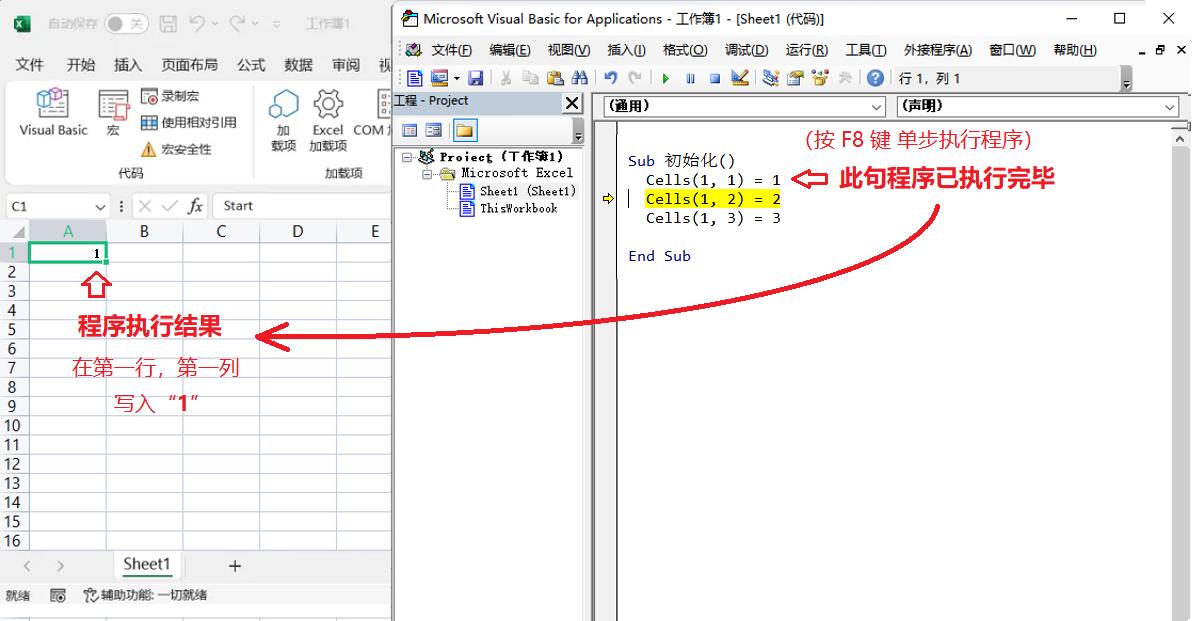The image size is (1192, 621).
Task: Click the Save disk icon in VBA toolbar
Action: click(476, 78)
